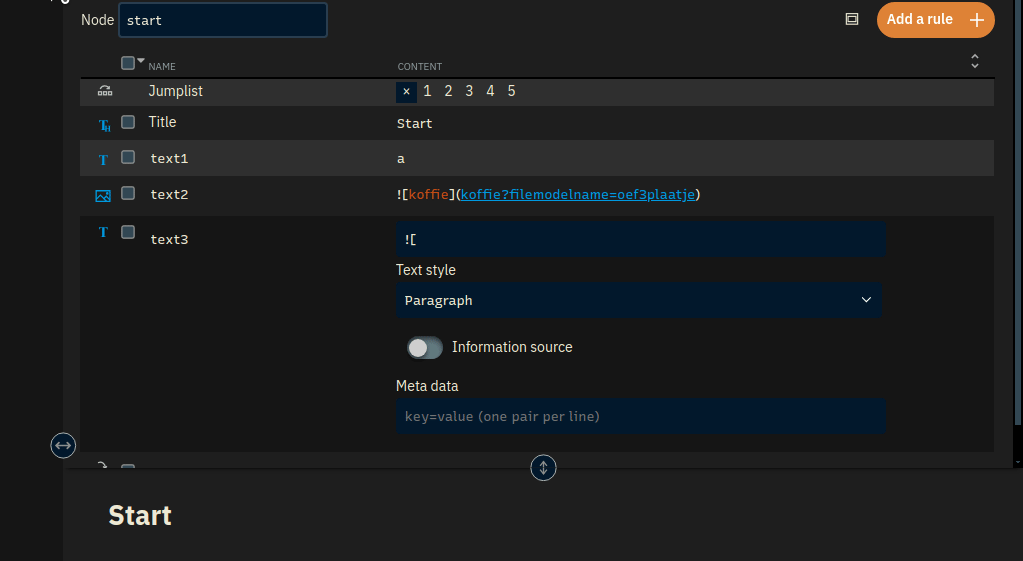Select the text2 row name

click(169, 194)
